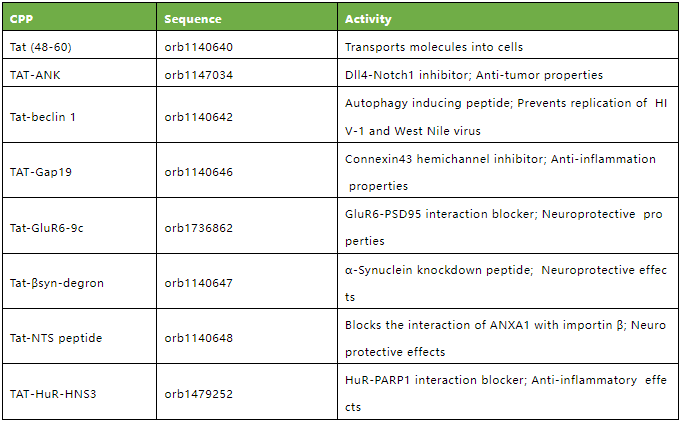Open the orb1147034 sequence link

click(x=198, y=75)
